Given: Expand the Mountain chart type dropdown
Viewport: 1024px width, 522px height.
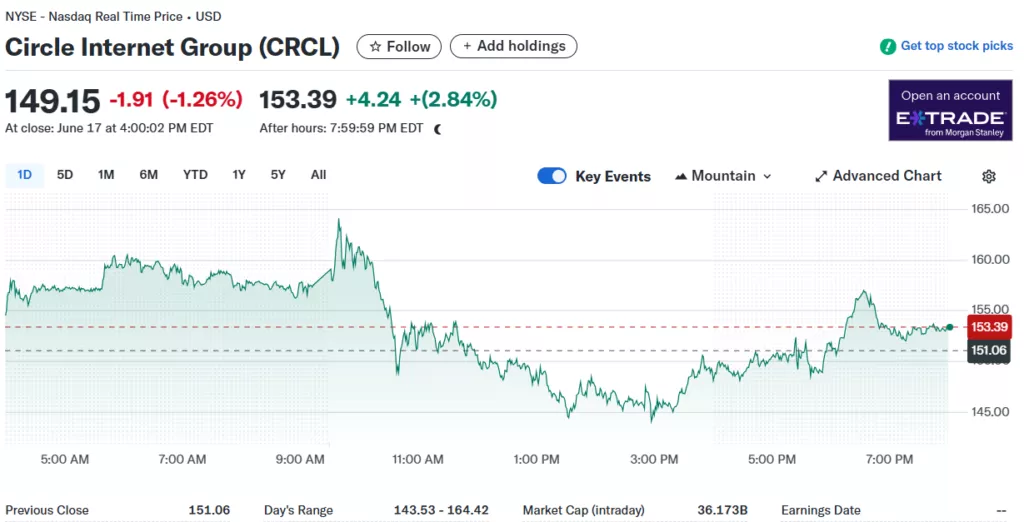Looking at the screenshot, I should pos(767,176).
